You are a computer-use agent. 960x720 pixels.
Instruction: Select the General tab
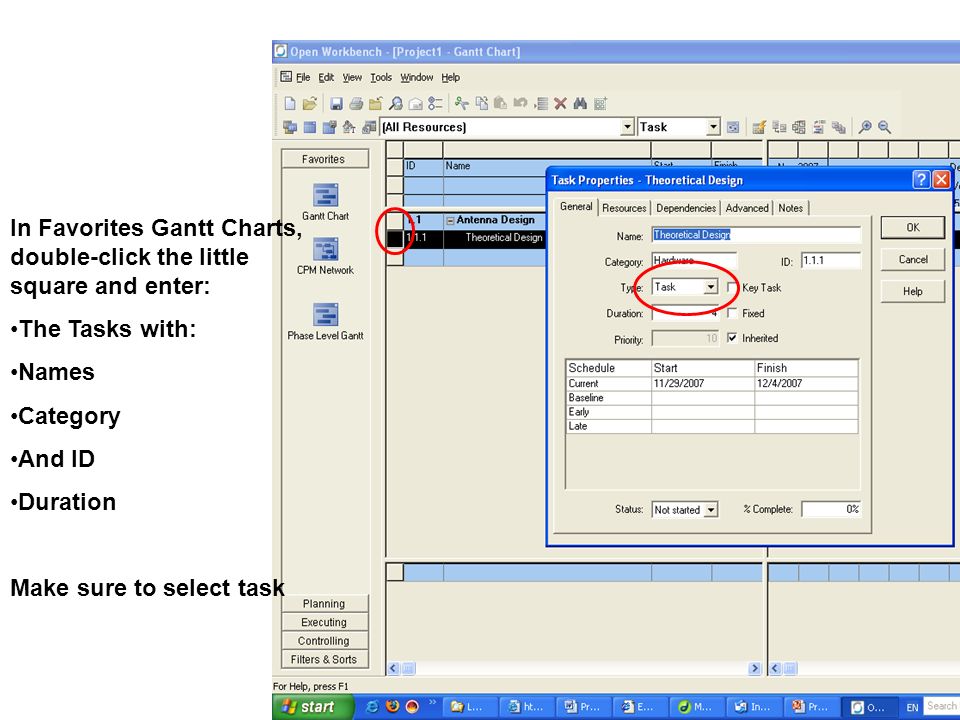(576, 206)
